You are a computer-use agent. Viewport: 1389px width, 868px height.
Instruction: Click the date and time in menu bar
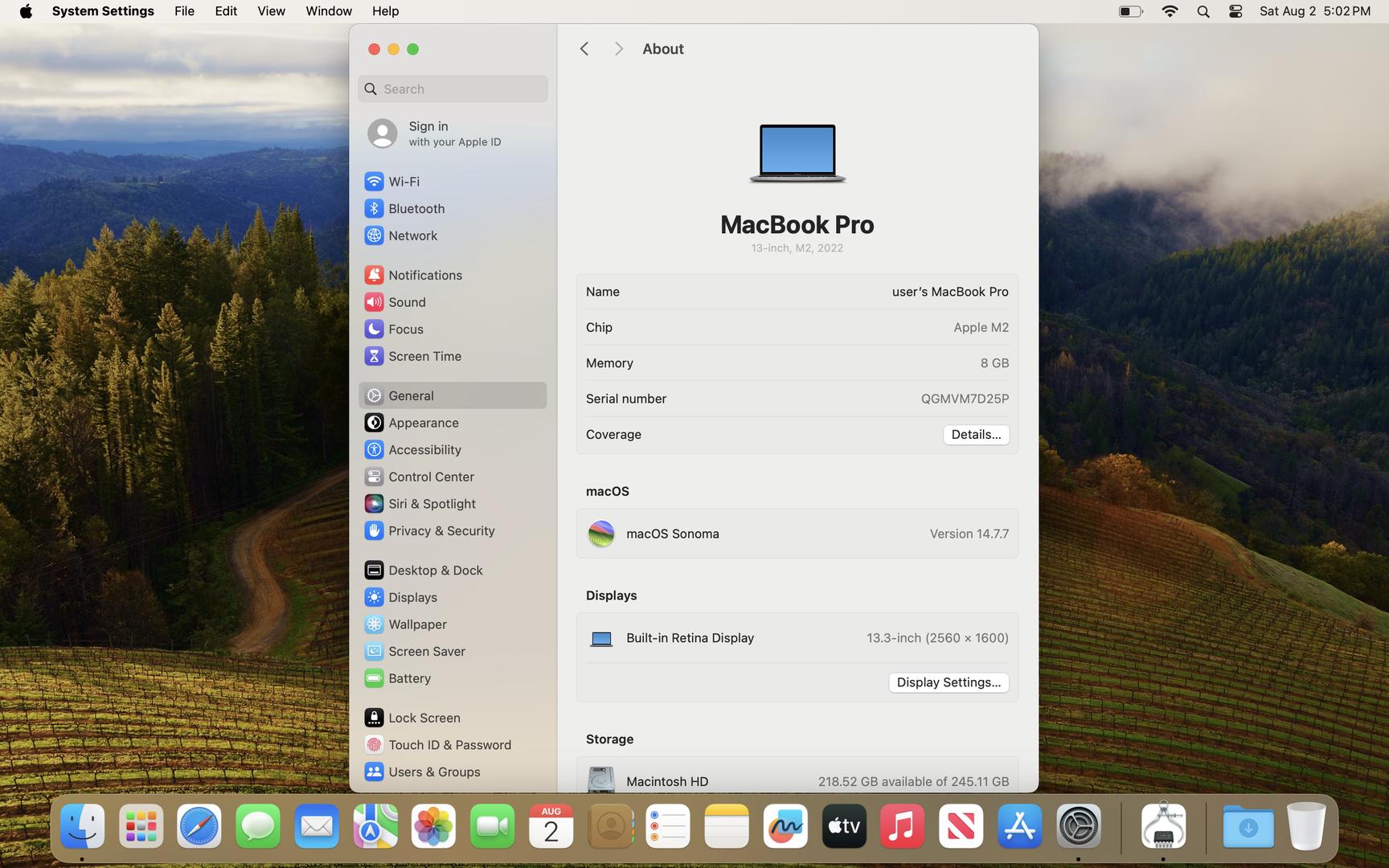[1314, 11]
